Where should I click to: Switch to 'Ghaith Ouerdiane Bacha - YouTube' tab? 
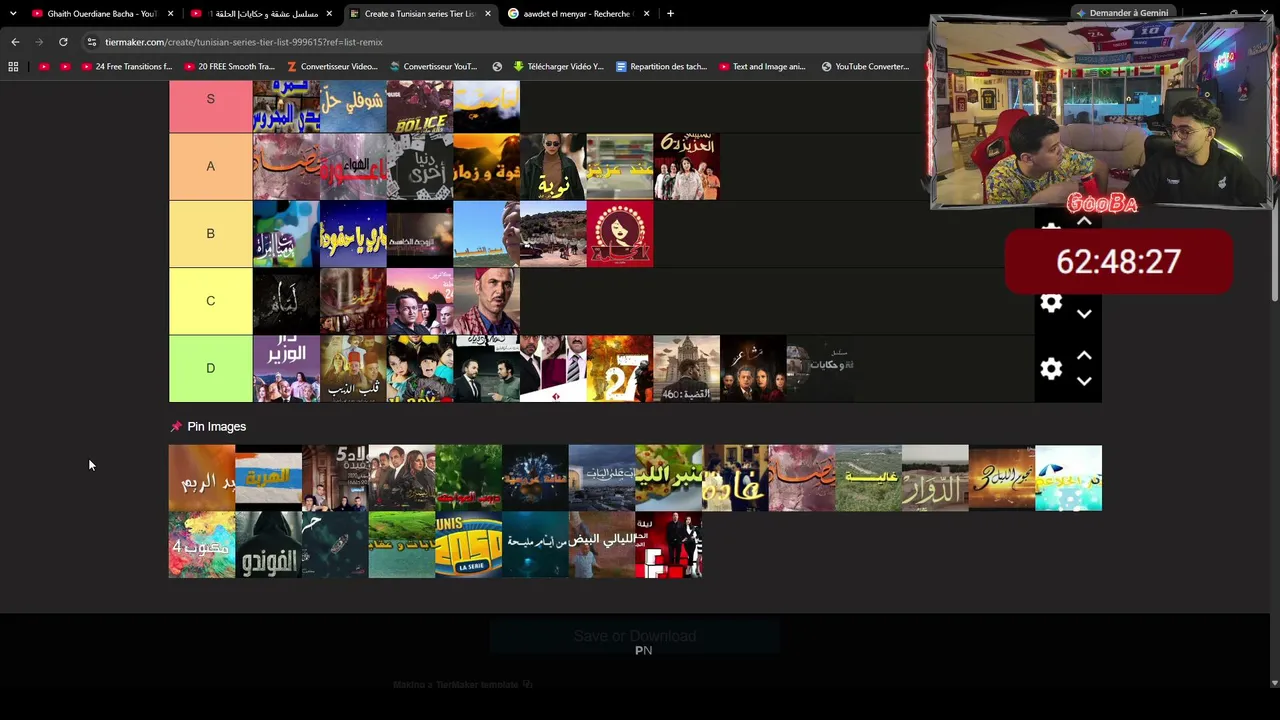[x=102, y=14]
